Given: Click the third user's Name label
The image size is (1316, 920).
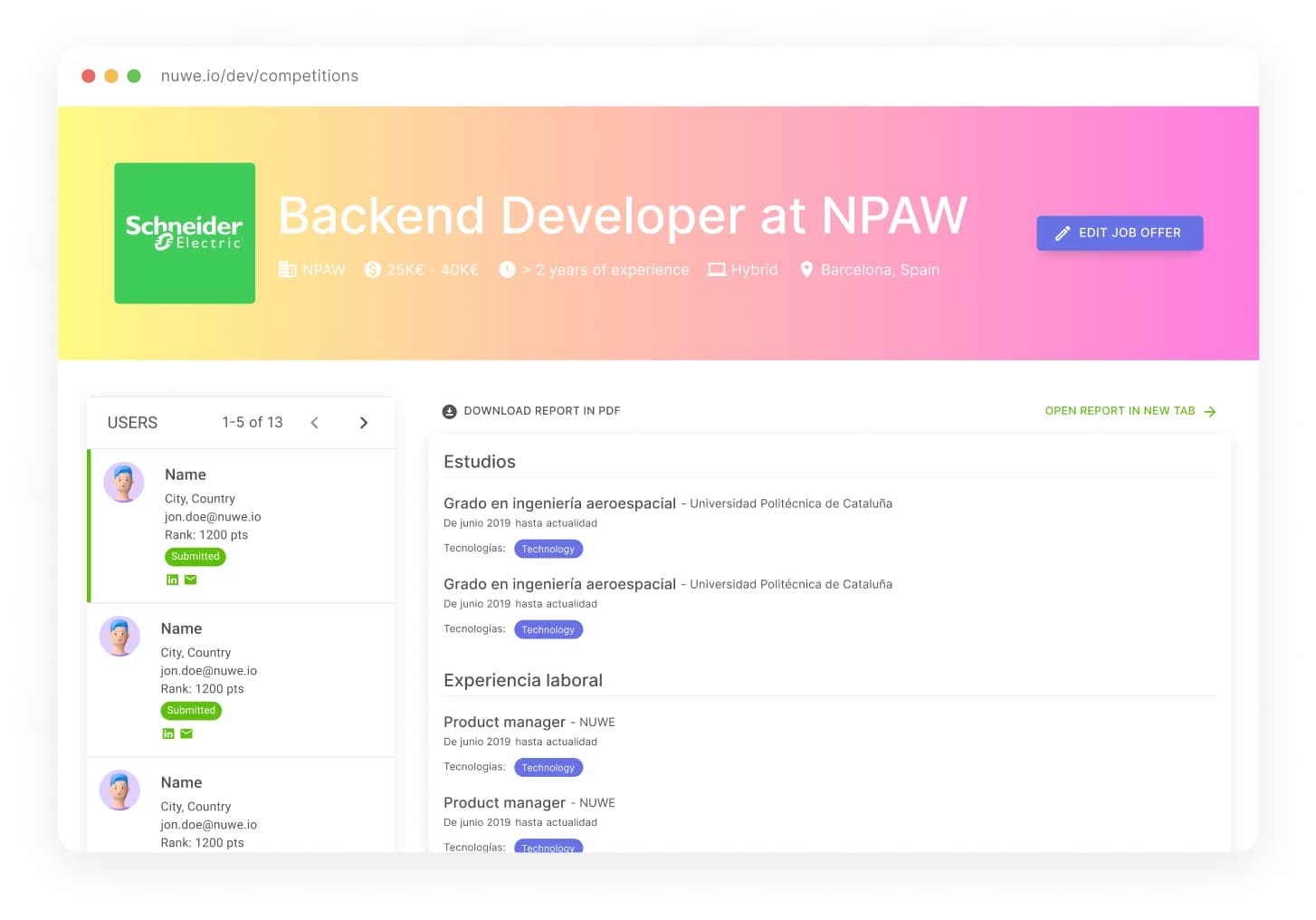Looking at the screenshot, I should coord(181,782).
